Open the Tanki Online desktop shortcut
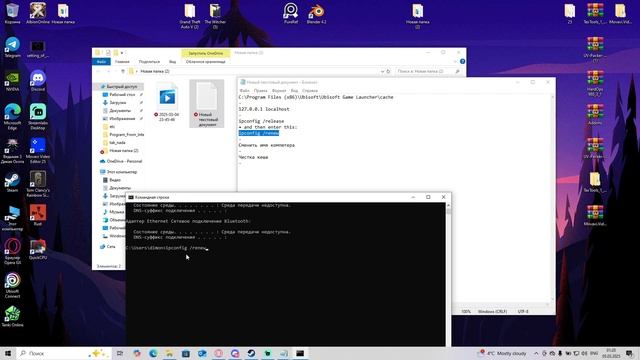Screen dimensions: 640x360 click(12, 317)
